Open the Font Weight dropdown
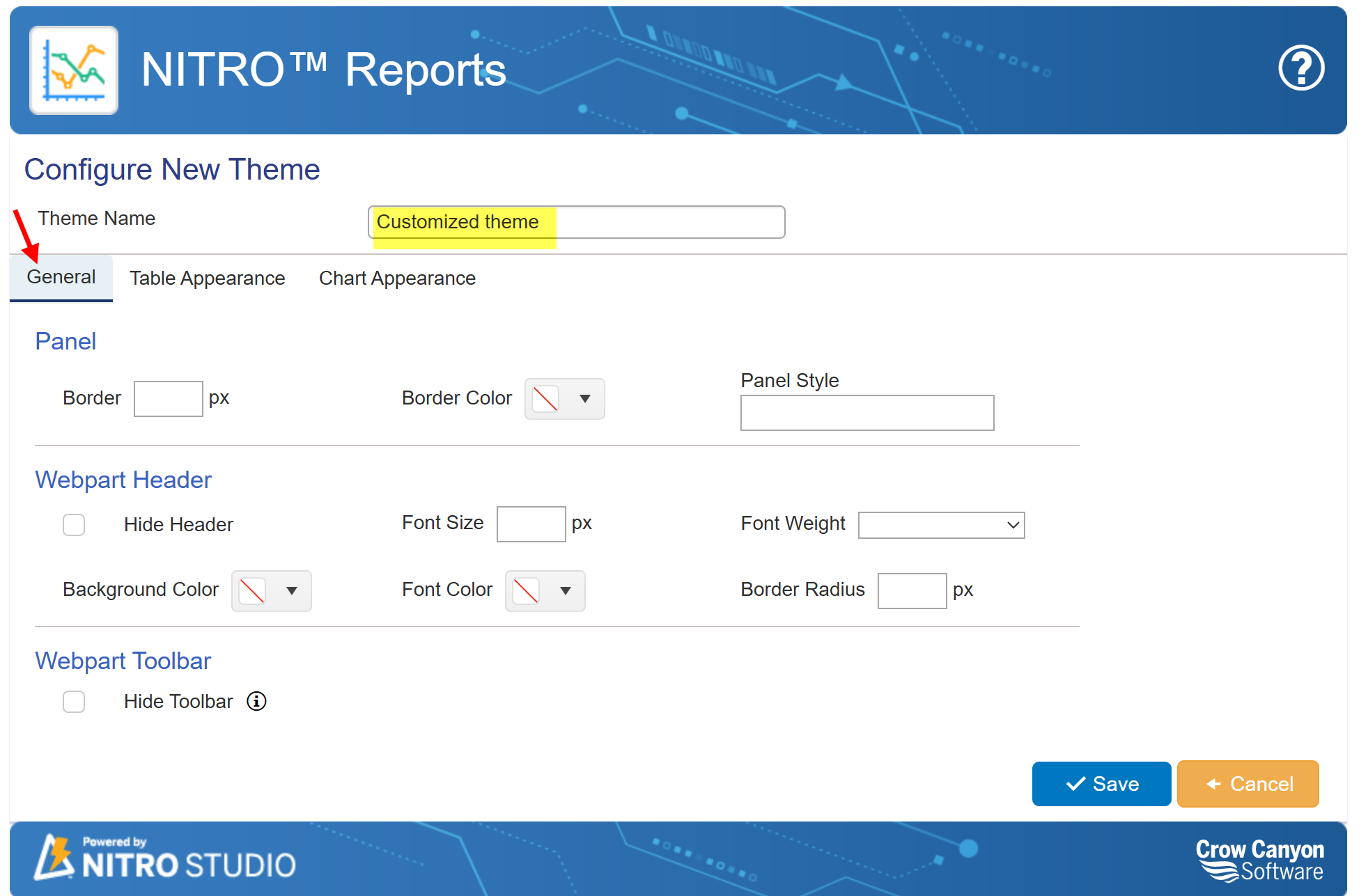The image size is (1368, 896). (941, 525)
